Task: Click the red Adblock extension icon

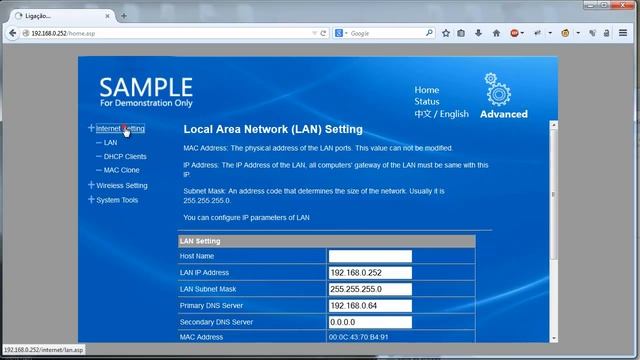Action: point(514,33)
